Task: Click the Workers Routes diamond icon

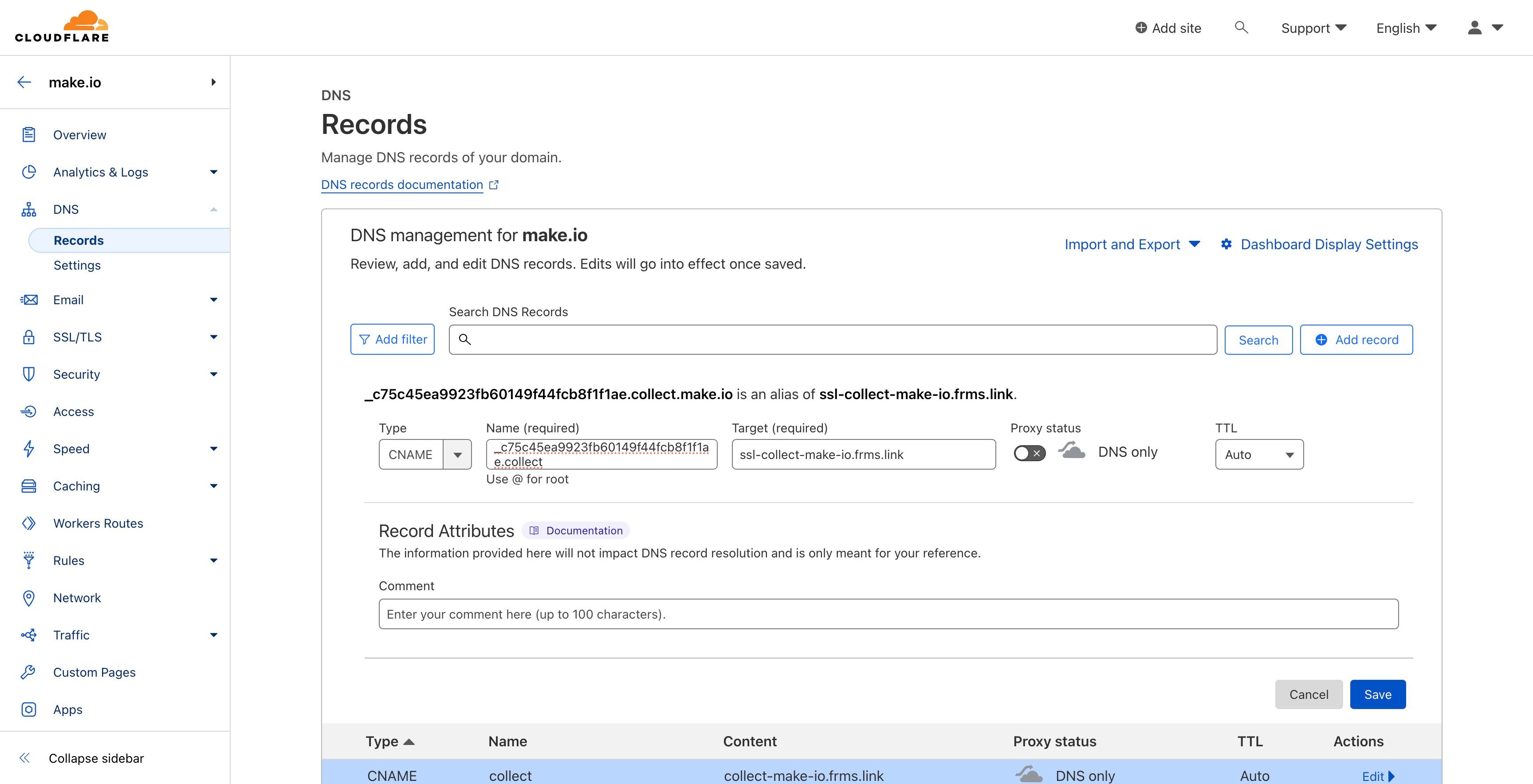Action: point(28,523)
